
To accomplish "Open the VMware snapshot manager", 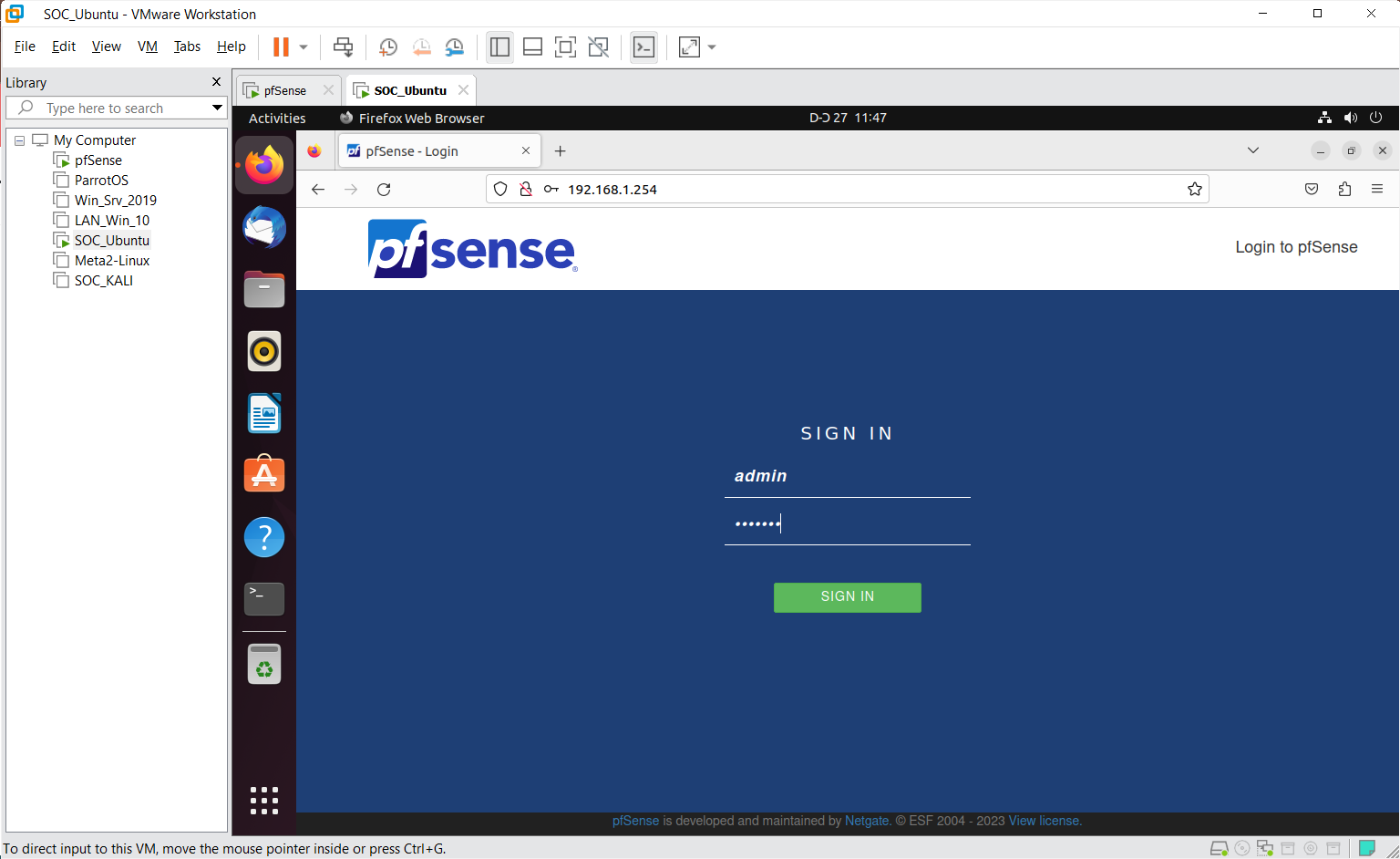I will (x=454, y=47).
